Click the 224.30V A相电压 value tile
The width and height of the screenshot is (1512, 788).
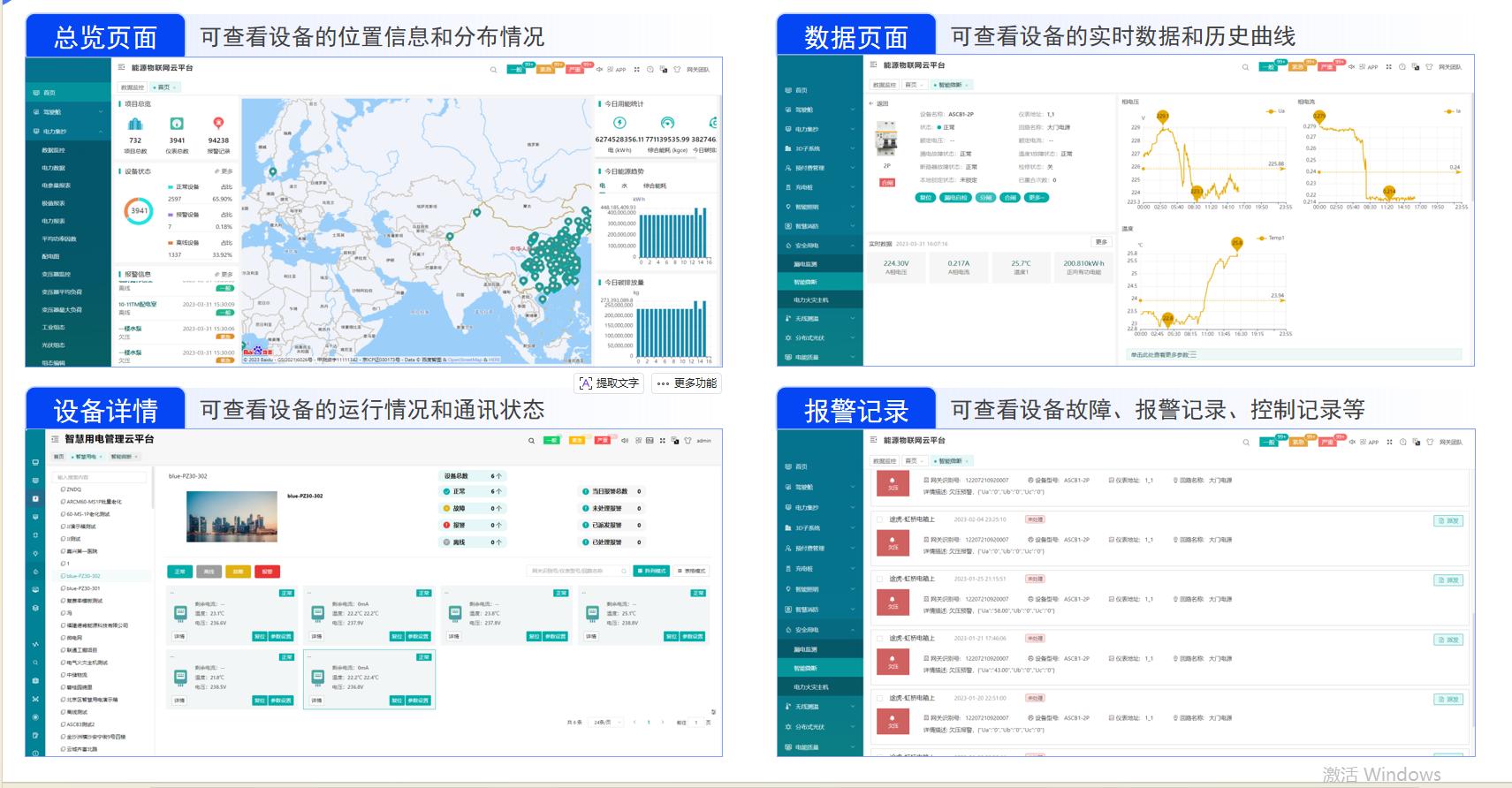click(896, 268)
